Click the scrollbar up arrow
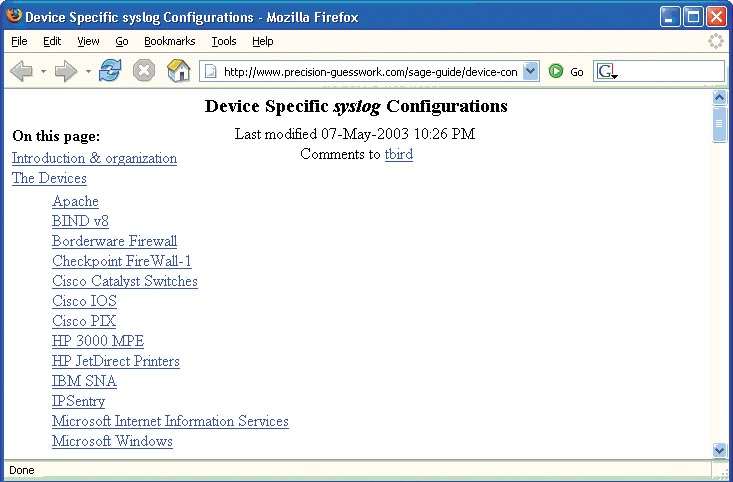 pos(719,97)
